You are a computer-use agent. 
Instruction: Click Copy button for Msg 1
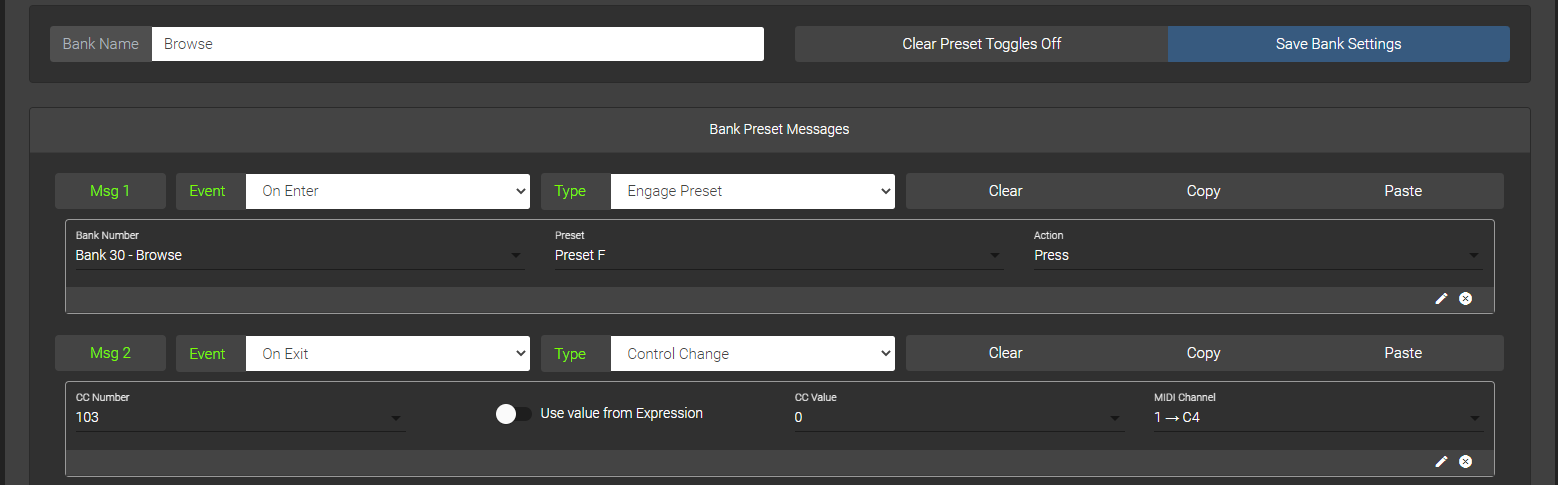click(1203, 191)
